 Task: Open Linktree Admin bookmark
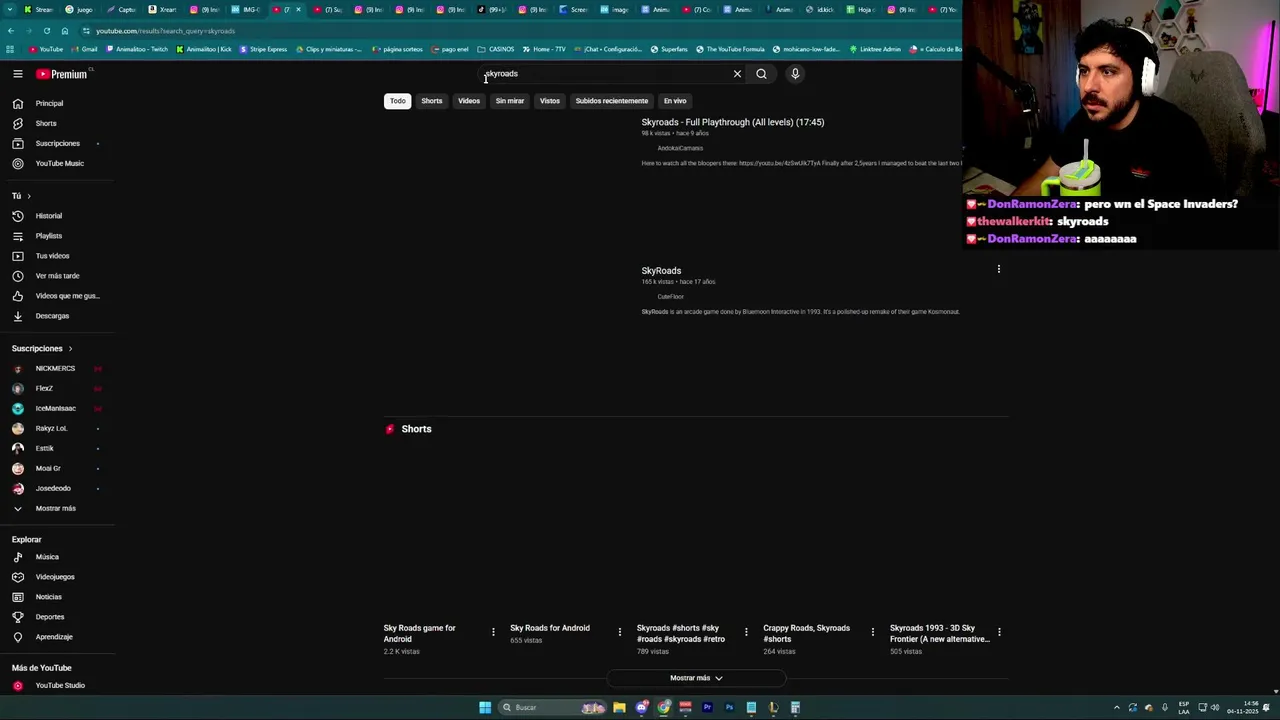click(874, 49)
